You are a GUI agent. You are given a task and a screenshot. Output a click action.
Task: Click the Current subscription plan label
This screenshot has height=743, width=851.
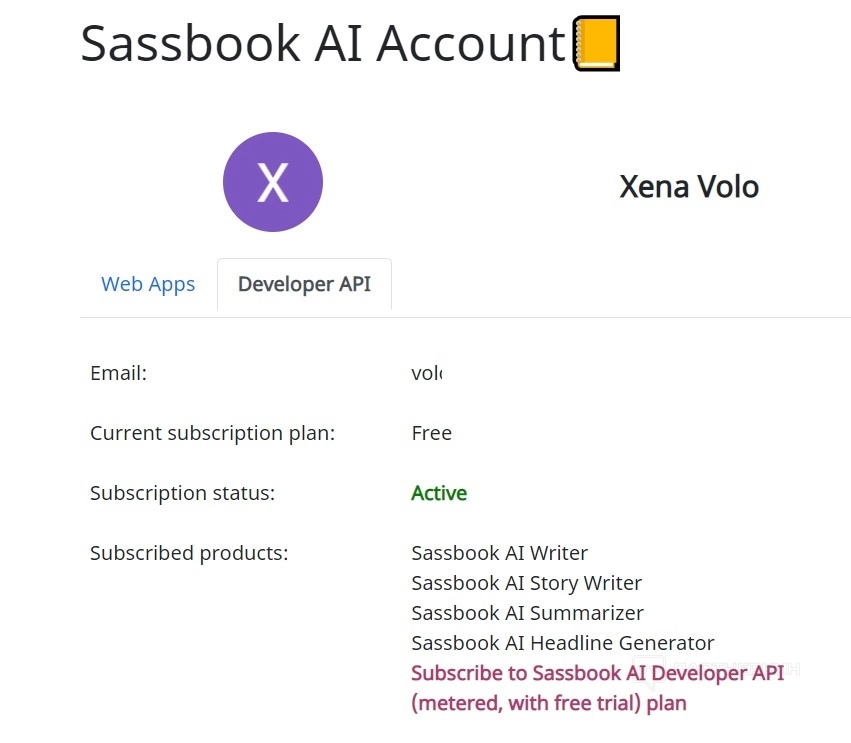[x=212, y=433]
